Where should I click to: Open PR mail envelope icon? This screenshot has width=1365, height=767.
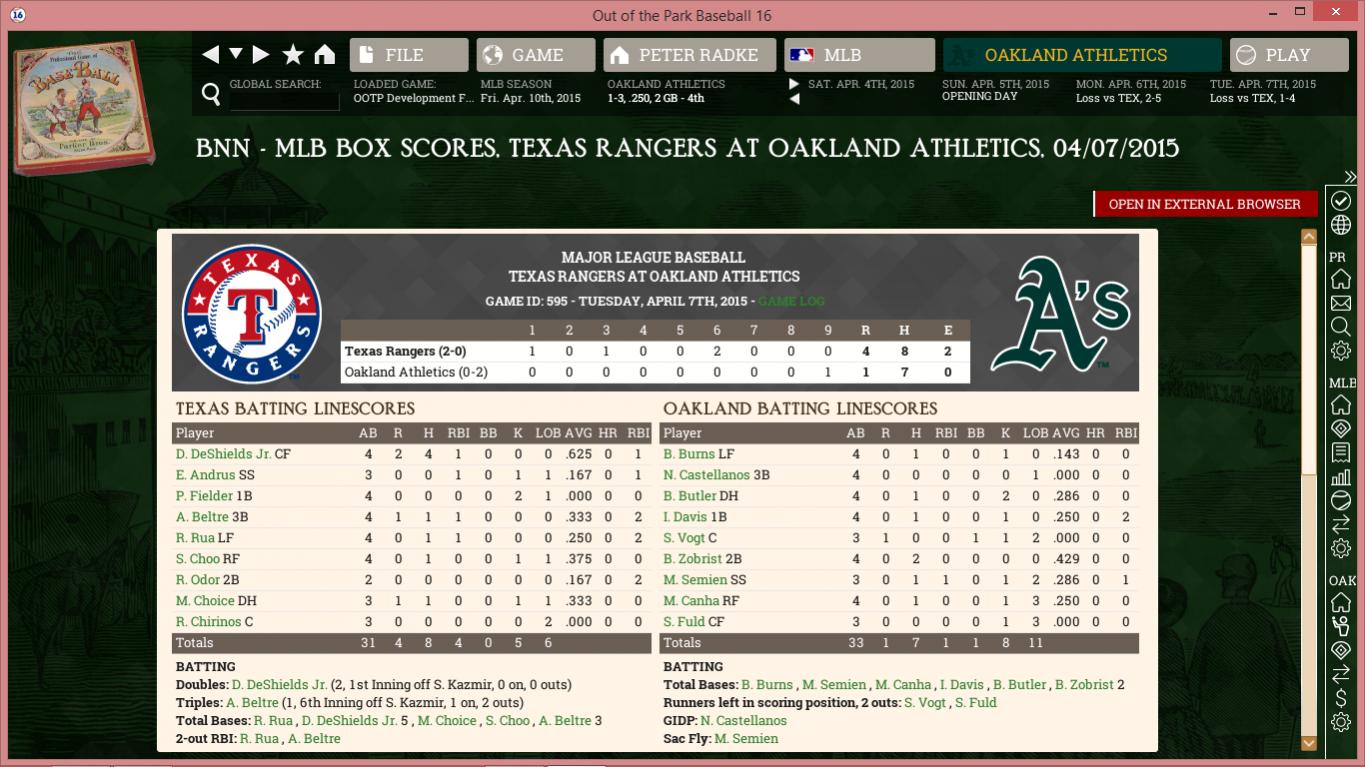click(x=1341, y=303)
